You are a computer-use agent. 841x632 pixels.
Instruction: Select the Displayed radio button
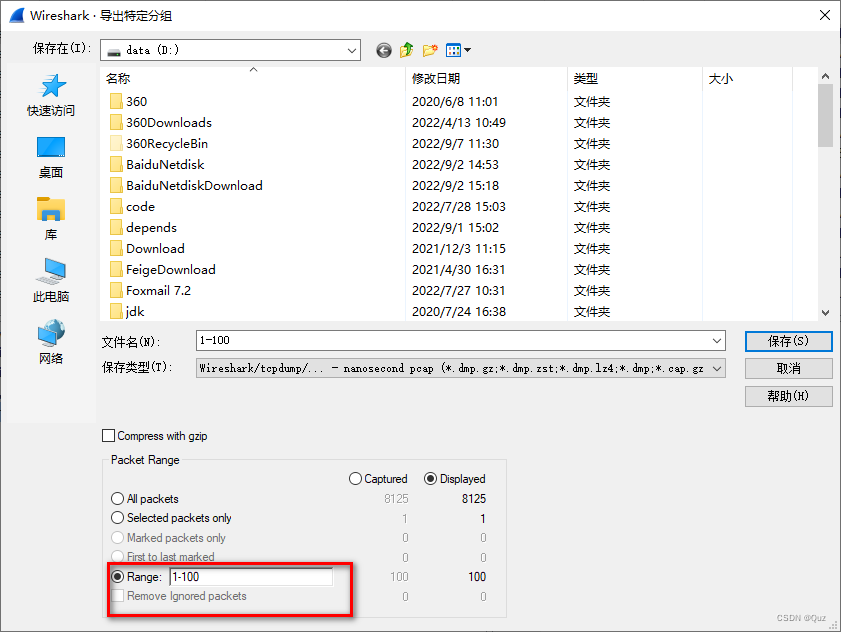[x=430, y=479]
